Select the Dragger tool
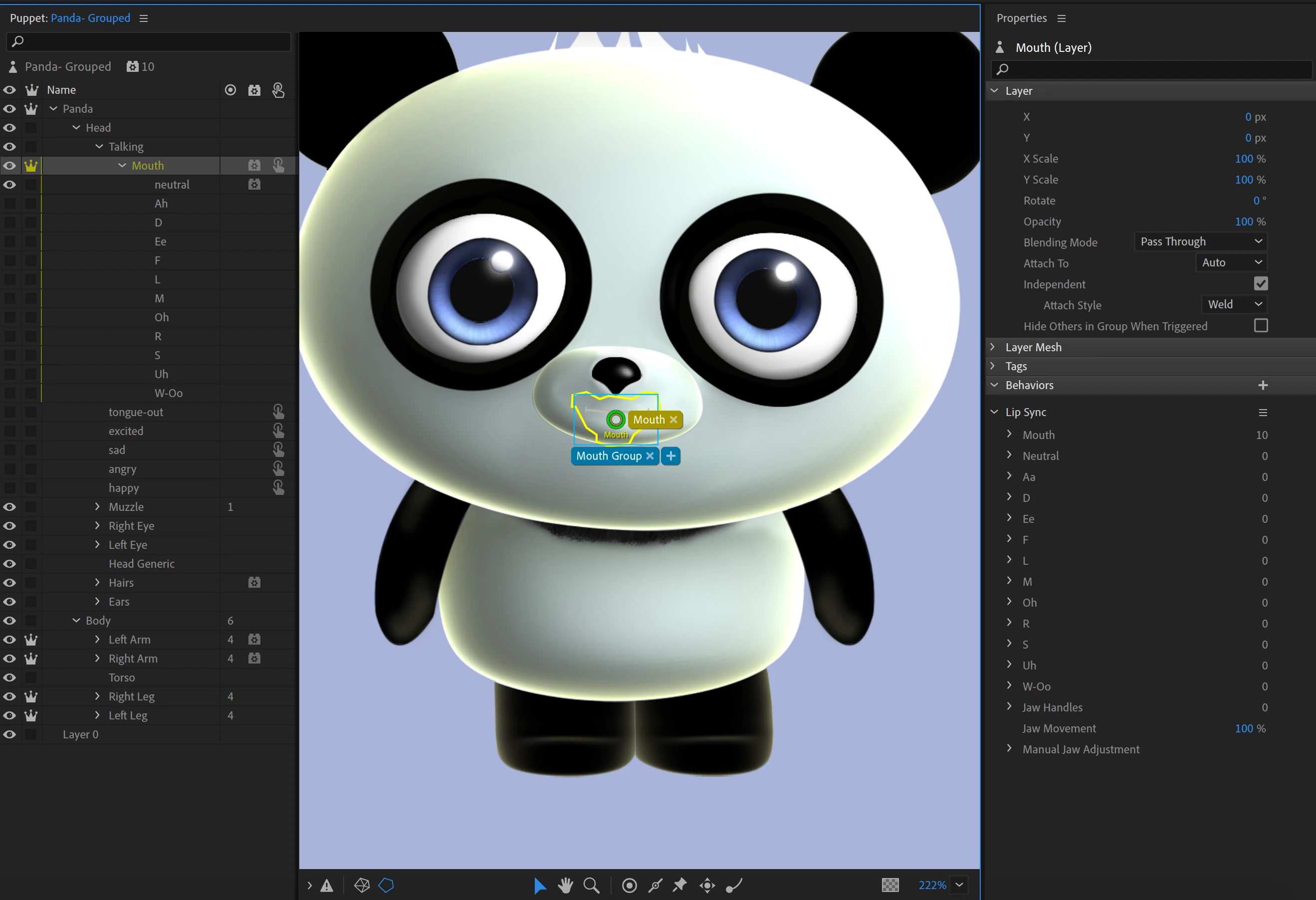 [707, 885]
